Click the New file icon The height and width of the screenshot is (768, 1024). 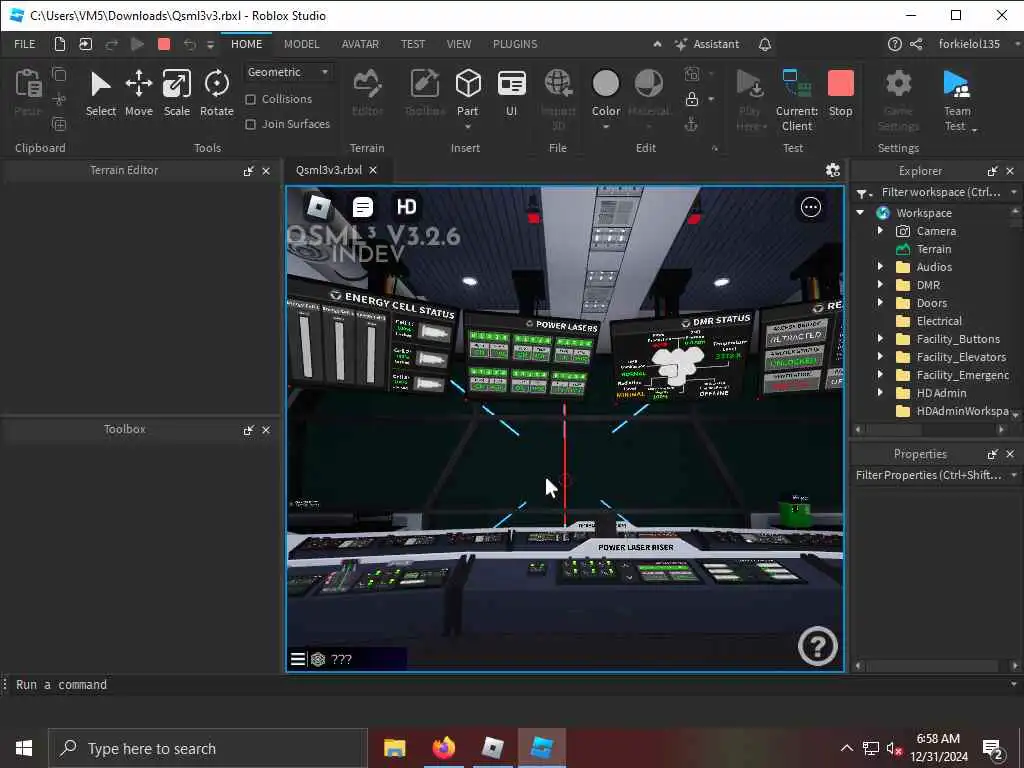(59, 44)
